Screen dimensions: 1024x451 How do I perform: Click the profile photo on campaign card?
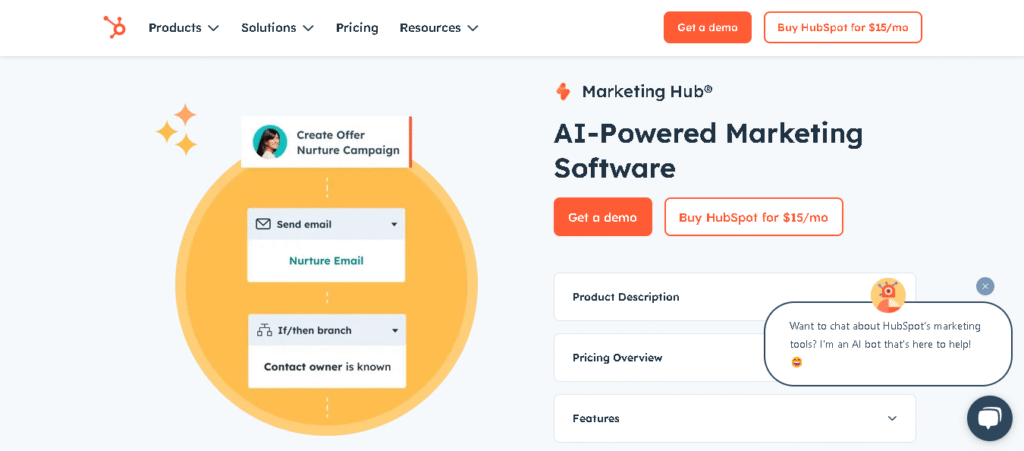click(x=270, y=142)
